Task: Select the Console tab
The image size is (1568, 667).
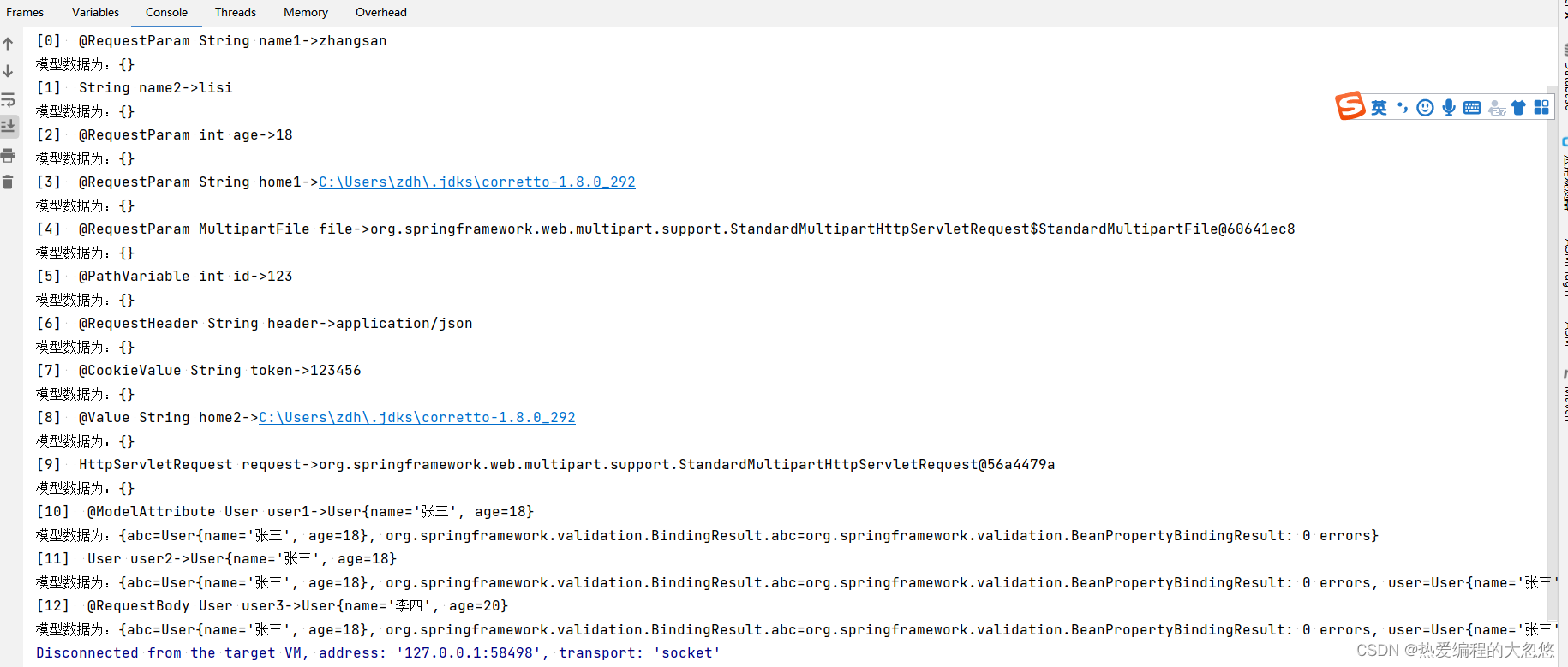Action: [166, 12]
